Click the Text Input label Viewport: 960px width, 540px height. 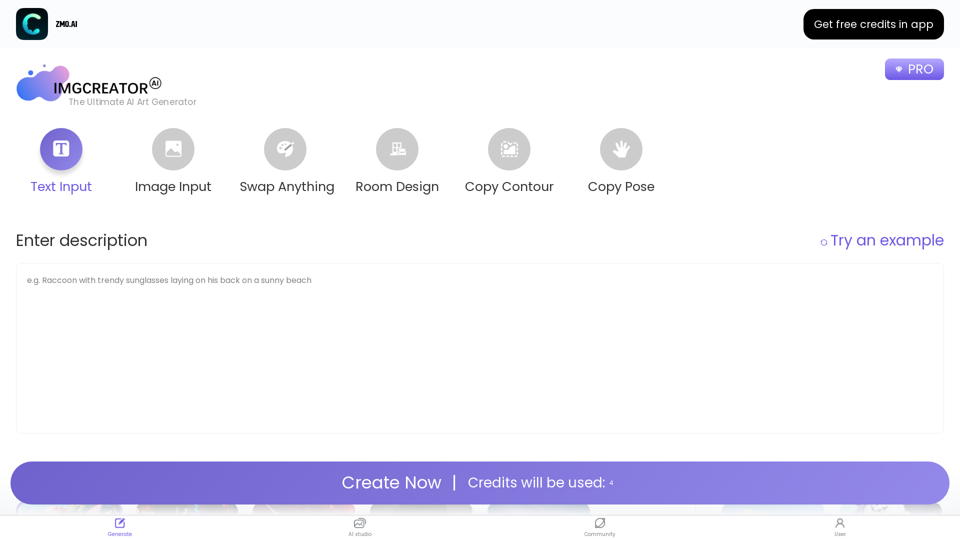(x=61, y=187)
